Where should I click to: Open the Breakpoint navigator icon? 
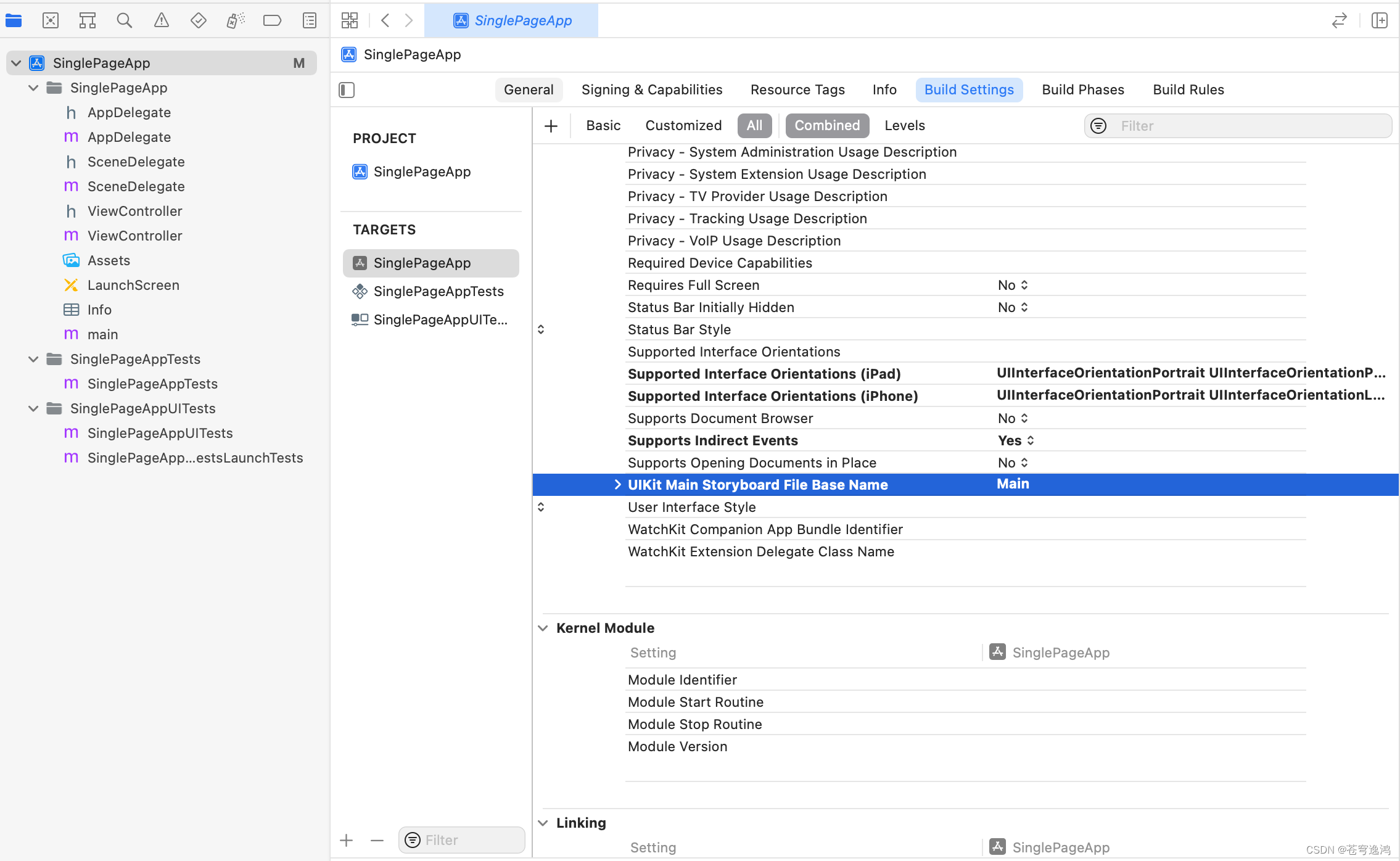pos(272,20)
